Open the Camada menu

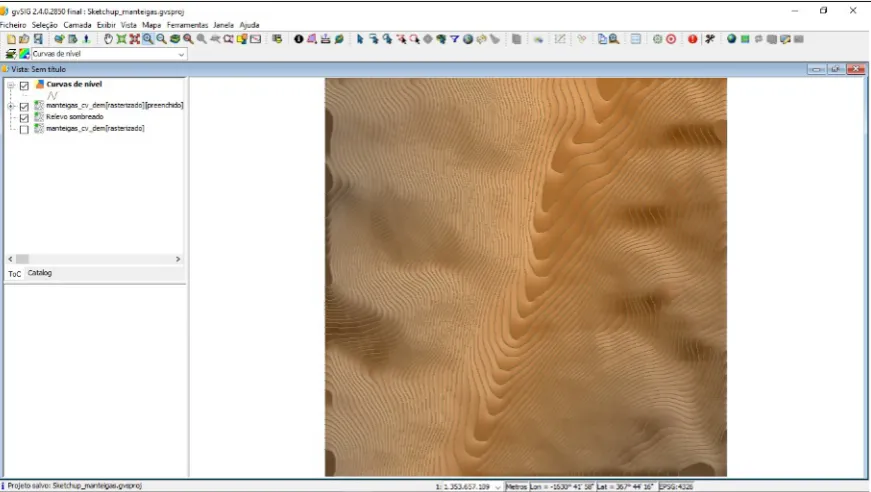[x=77, y=25]
